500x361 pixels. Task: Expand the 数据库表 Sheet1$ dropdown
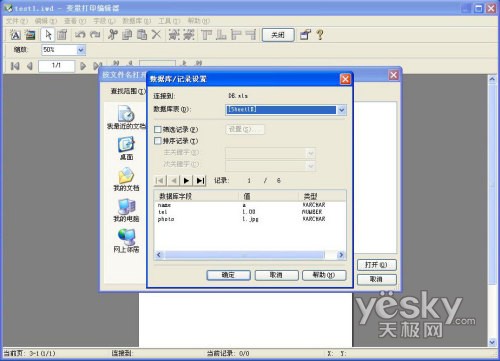pos(341,110)
